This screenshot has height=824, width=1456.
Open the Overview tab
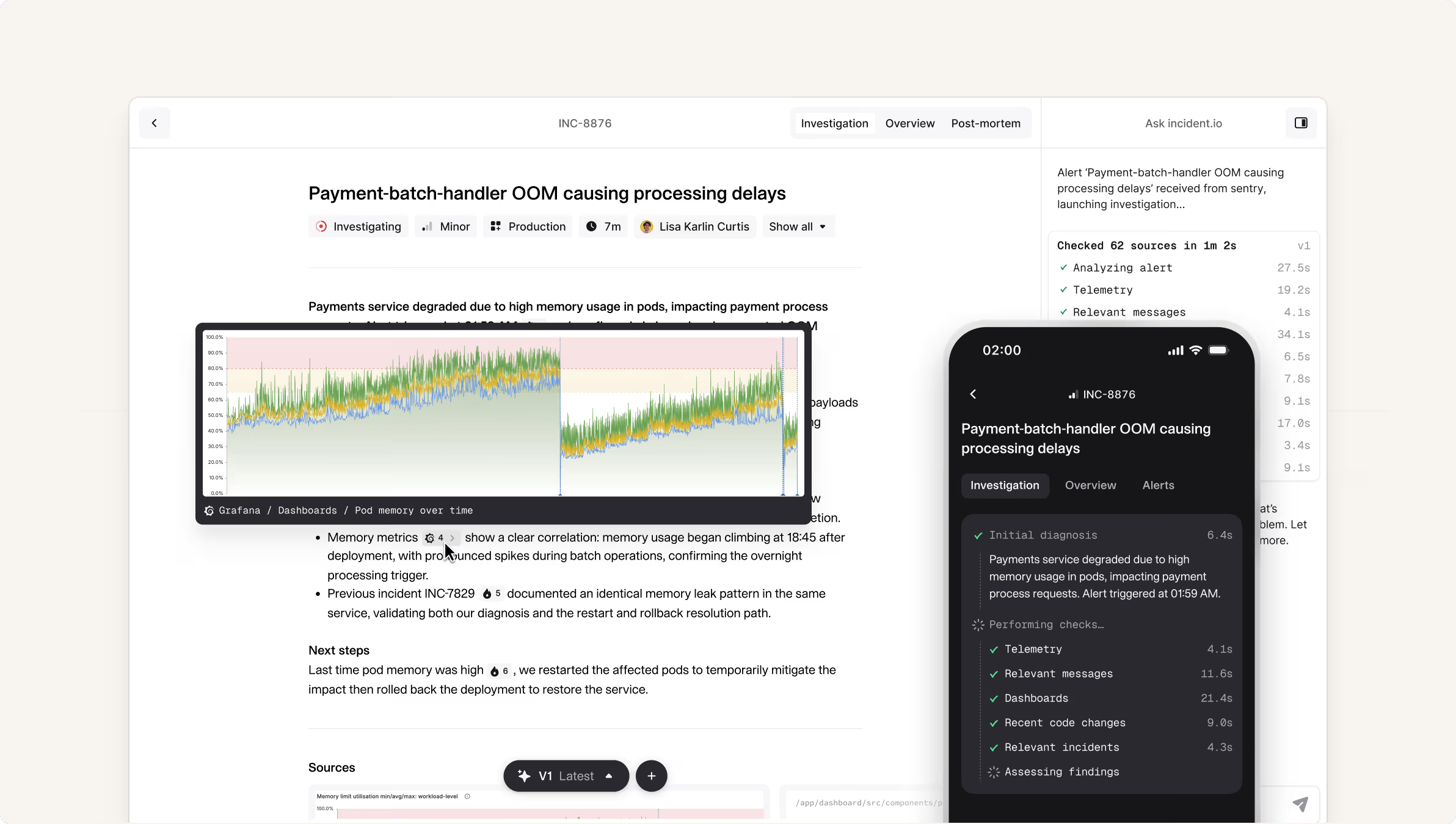click(909, 123)
